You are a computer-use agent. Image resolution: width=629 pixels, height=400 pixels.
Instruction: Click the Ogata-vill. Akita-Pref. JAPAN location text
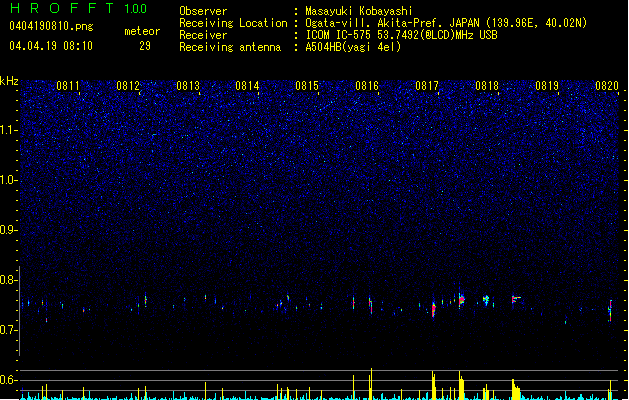tap(446, 23)
